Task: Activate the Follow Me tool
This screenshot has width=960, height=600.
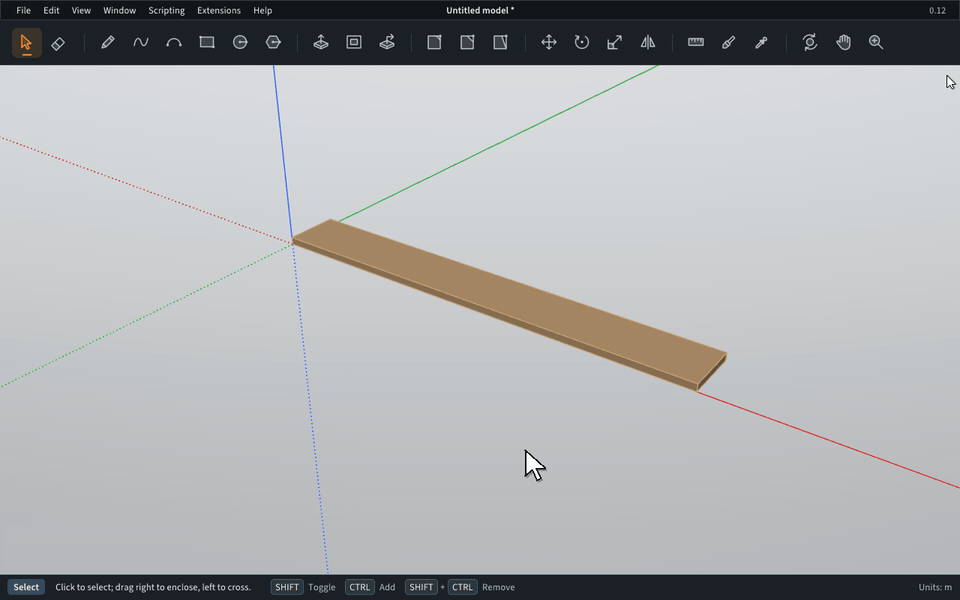Action: click(387, 42)
